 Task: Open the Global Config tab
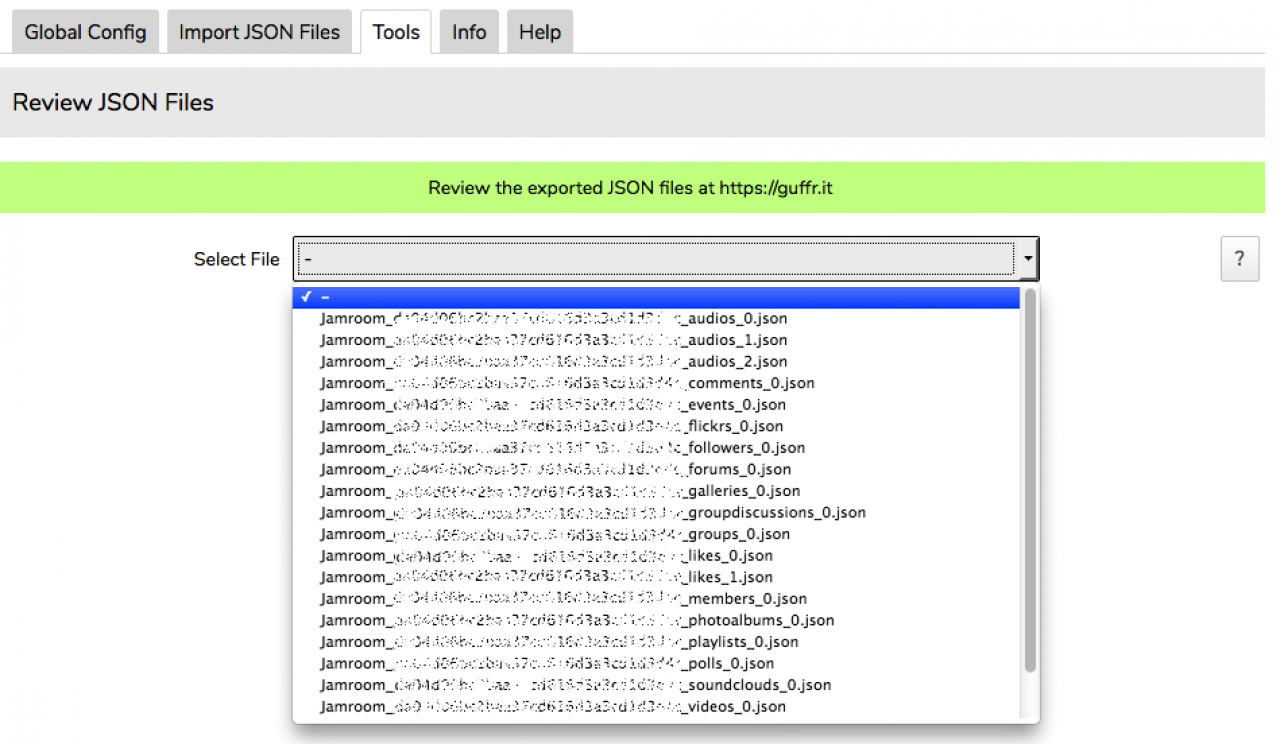(x=85, y=32)
